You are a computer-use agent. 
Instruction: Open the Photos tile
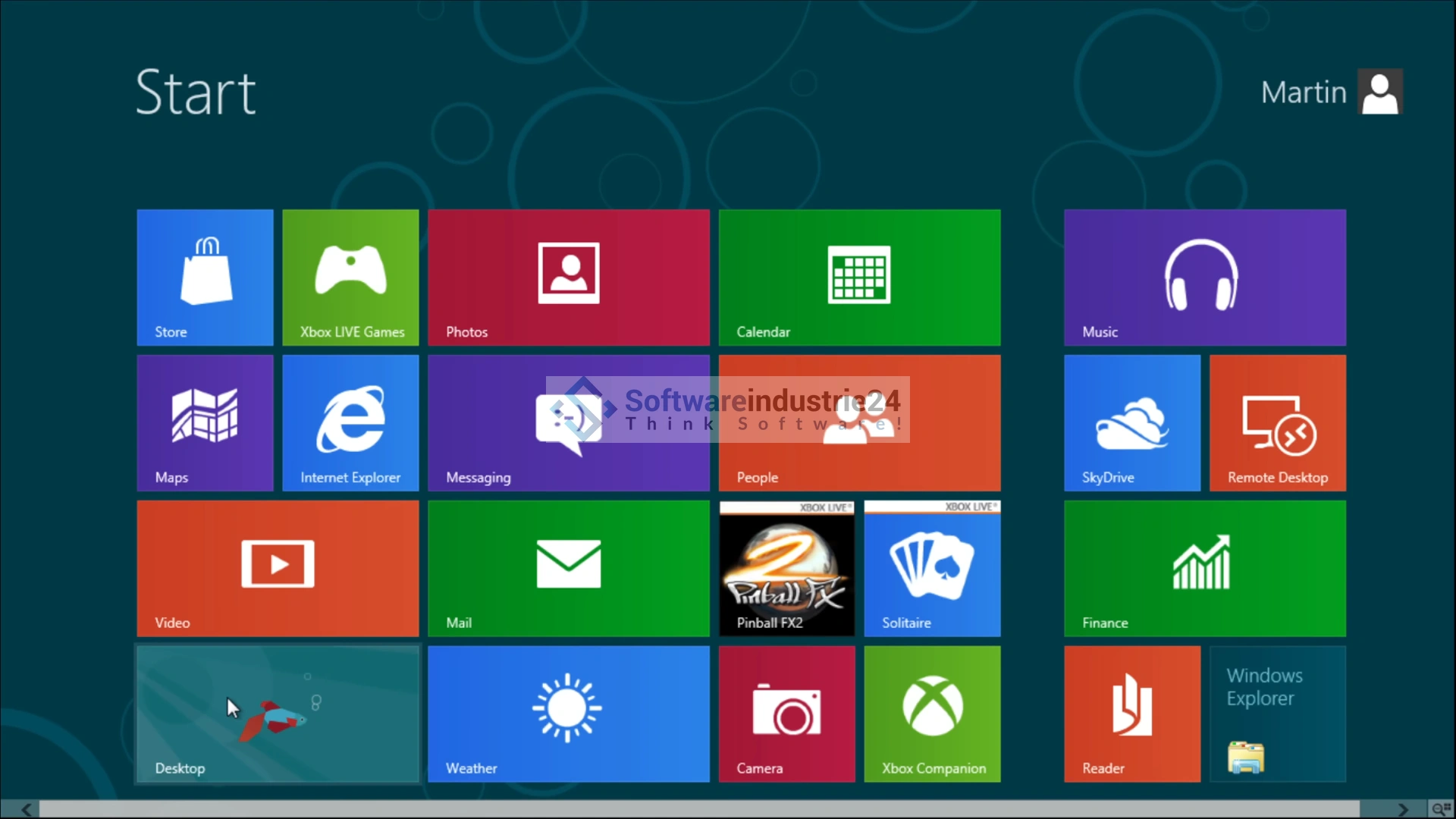pyautogui.click(x=569, y=278)
